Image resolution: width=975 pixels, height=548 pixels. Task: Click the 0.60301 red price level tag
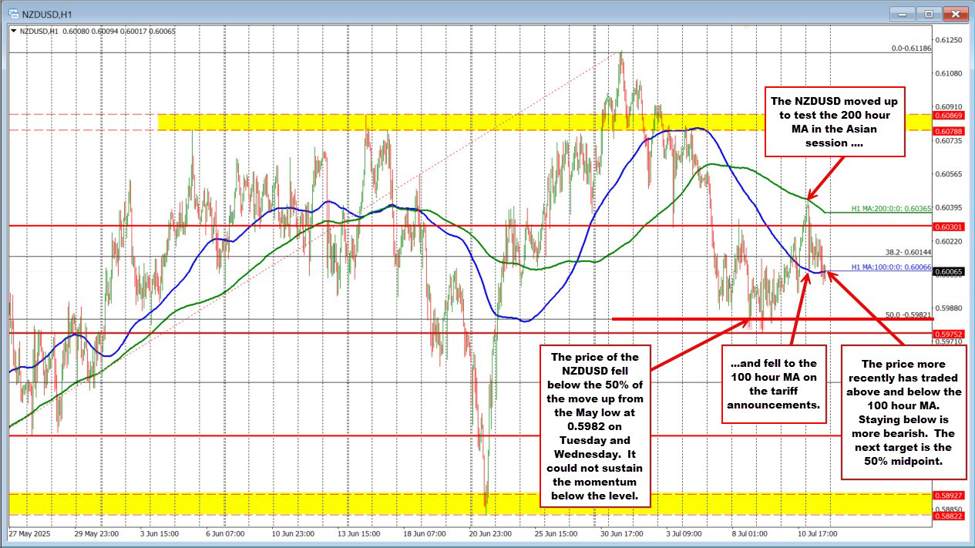coord(947,227)
